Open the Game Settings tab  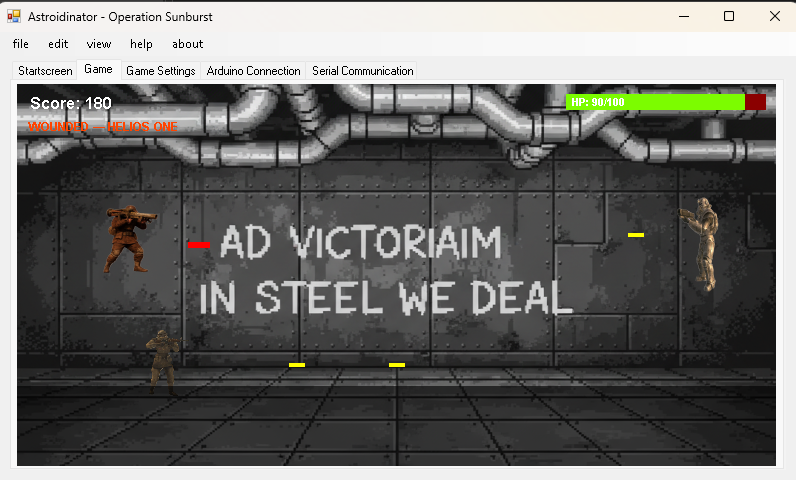(x=160, y=71)
